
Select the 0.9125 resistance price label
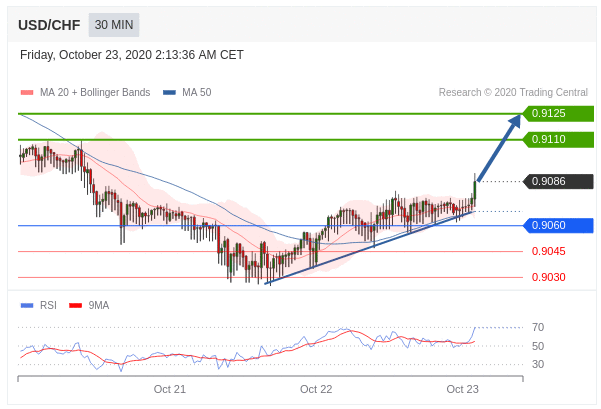pyautogui.click(x=559, y=113)
